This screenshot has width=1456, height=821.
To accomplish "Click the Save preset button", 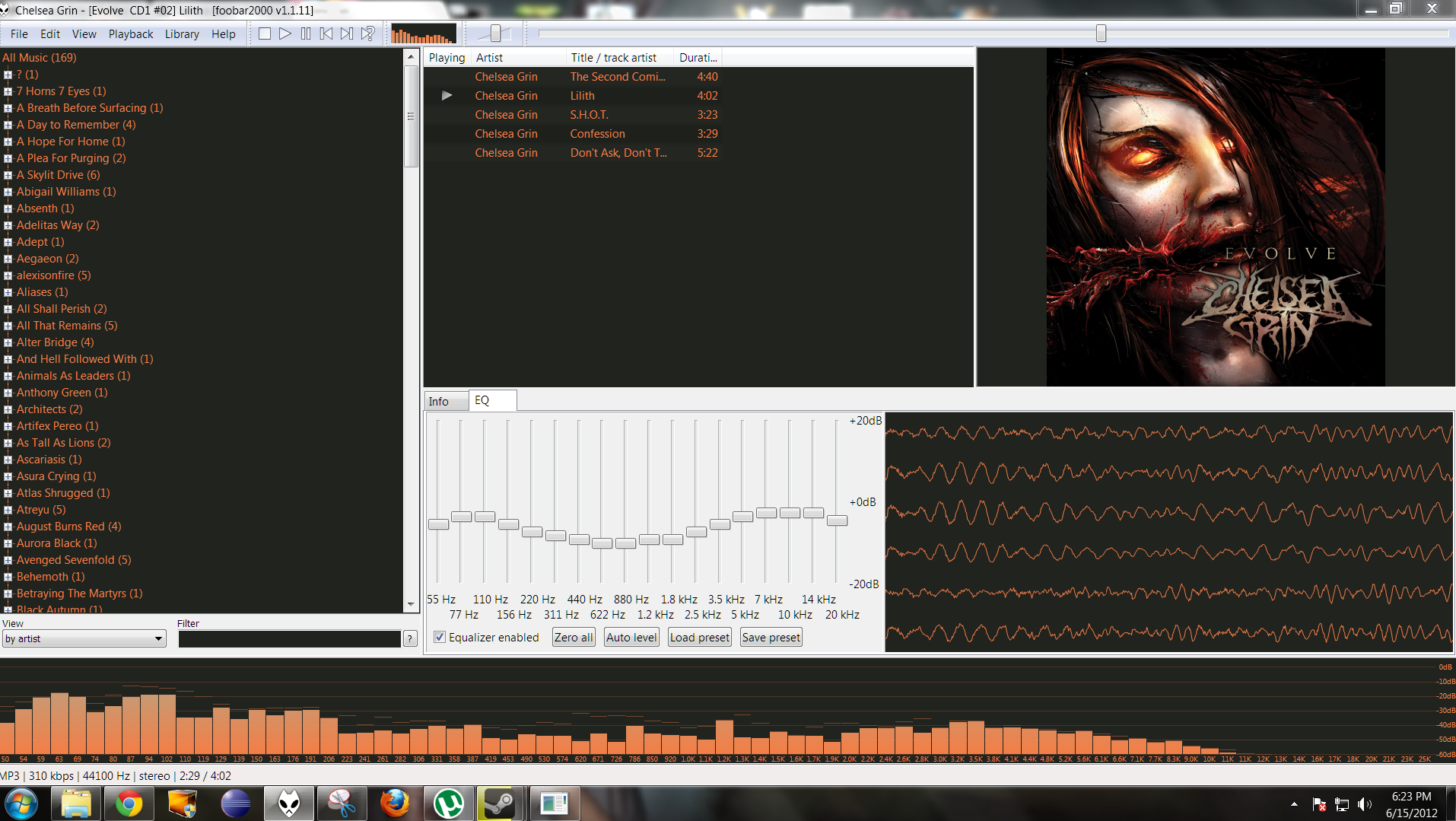I will point(771,638).
